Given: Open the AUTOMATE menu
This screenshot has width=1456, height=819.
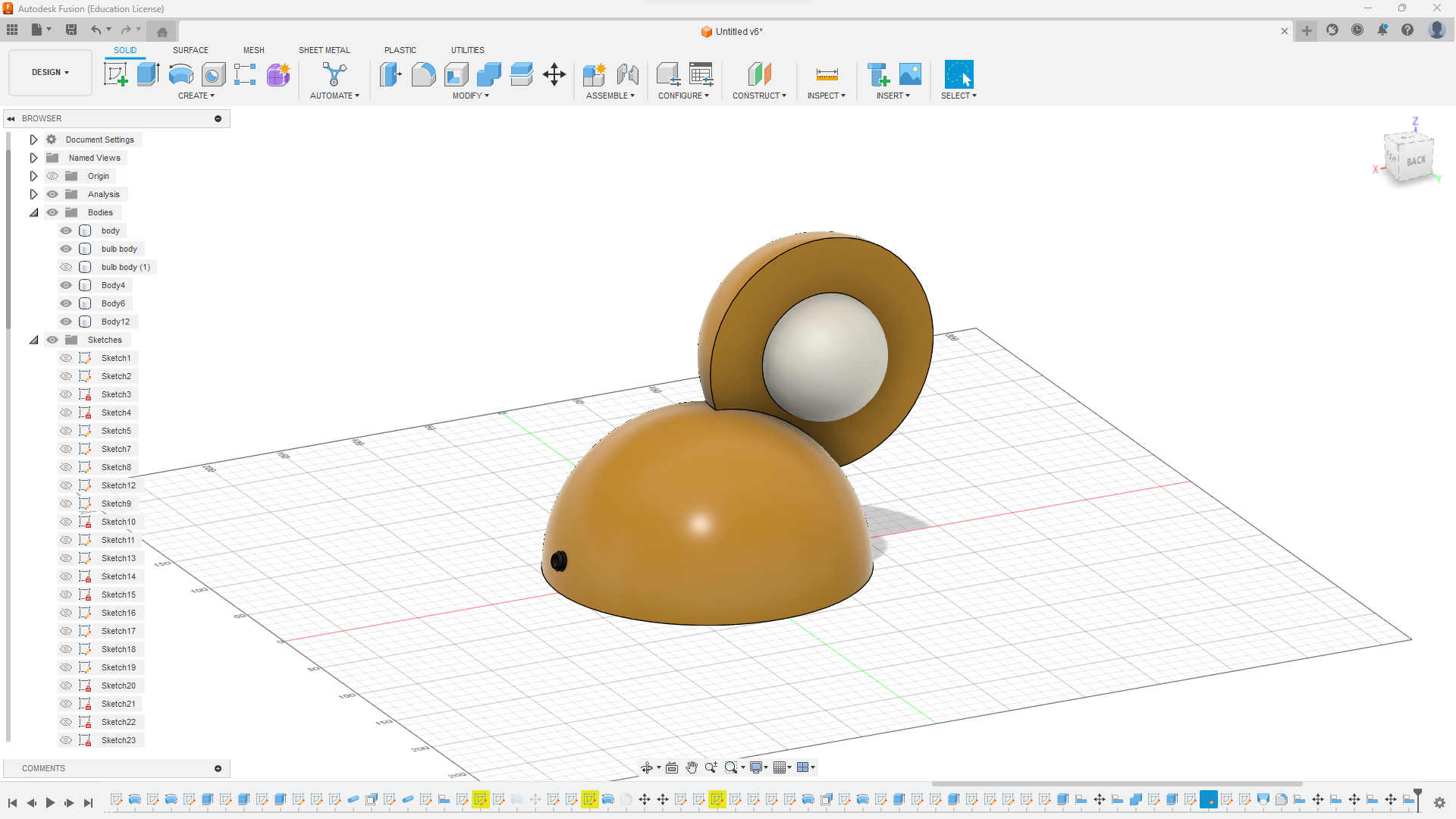Looking at the screenshot, I should (334, 96).
